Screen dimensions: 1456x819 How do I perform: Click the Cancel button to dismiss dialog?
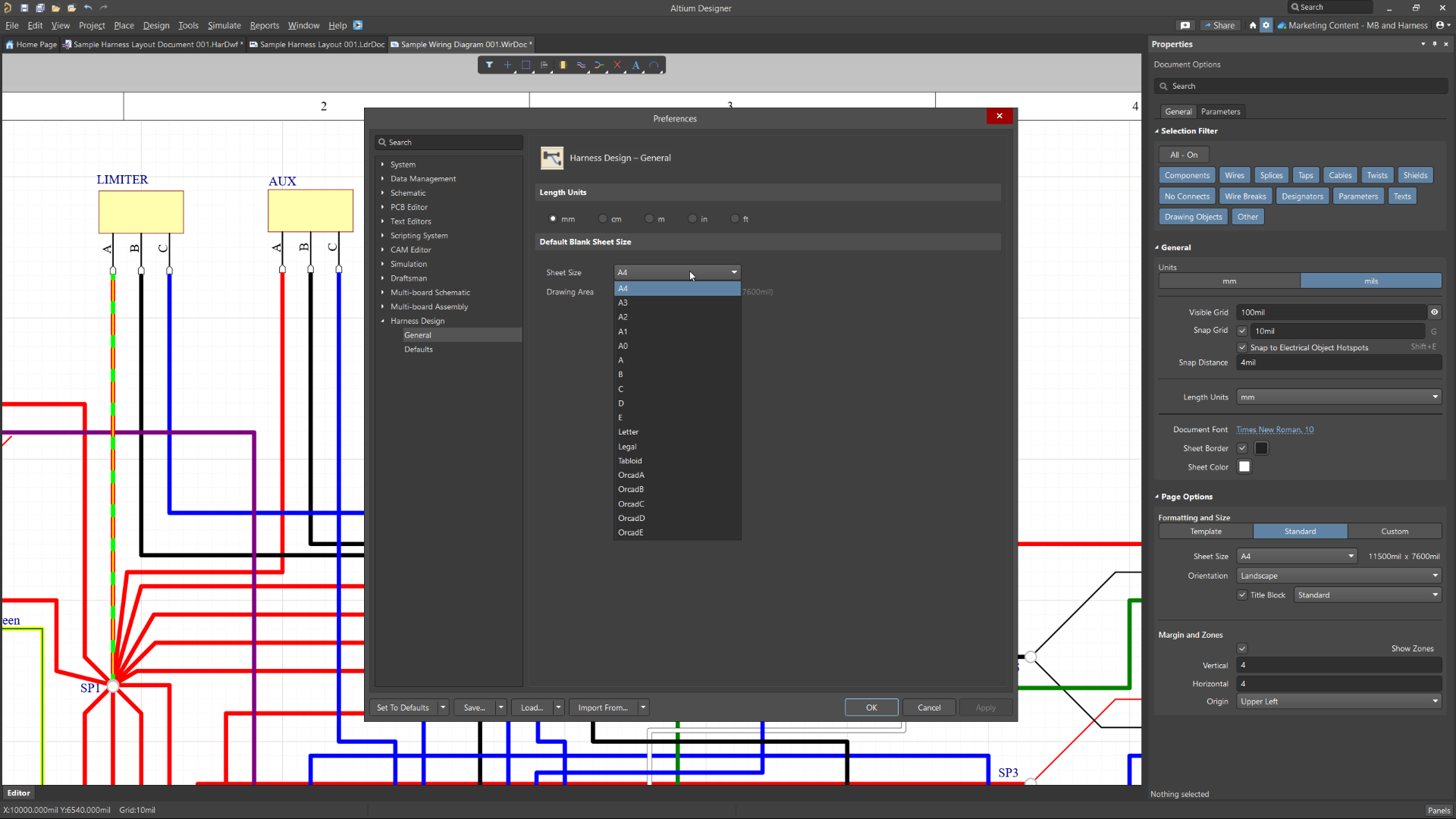coord(929,707)
